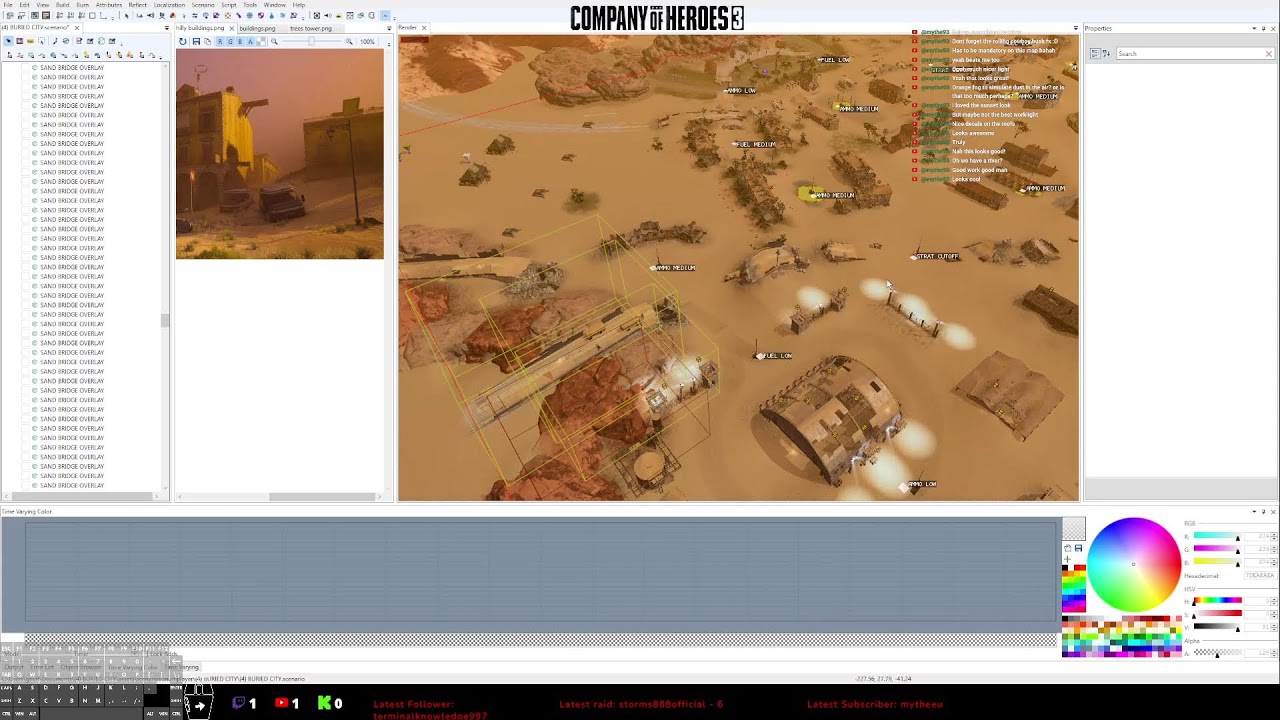This screenshot has width=1280, height=720.
Task: Click the zoom in magnifier icon
Action: tap(349, 41)
